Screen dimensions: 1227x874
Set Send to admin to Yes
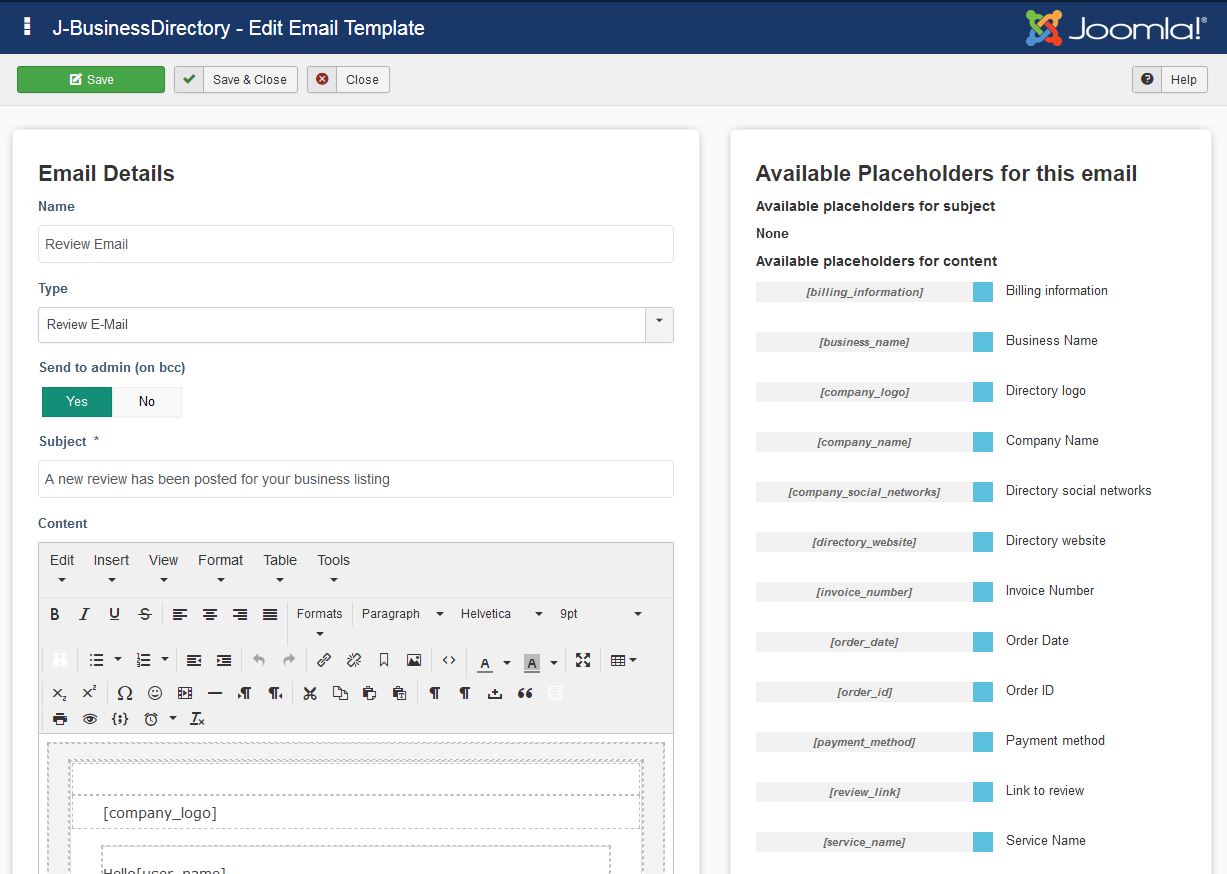(77, 402)
